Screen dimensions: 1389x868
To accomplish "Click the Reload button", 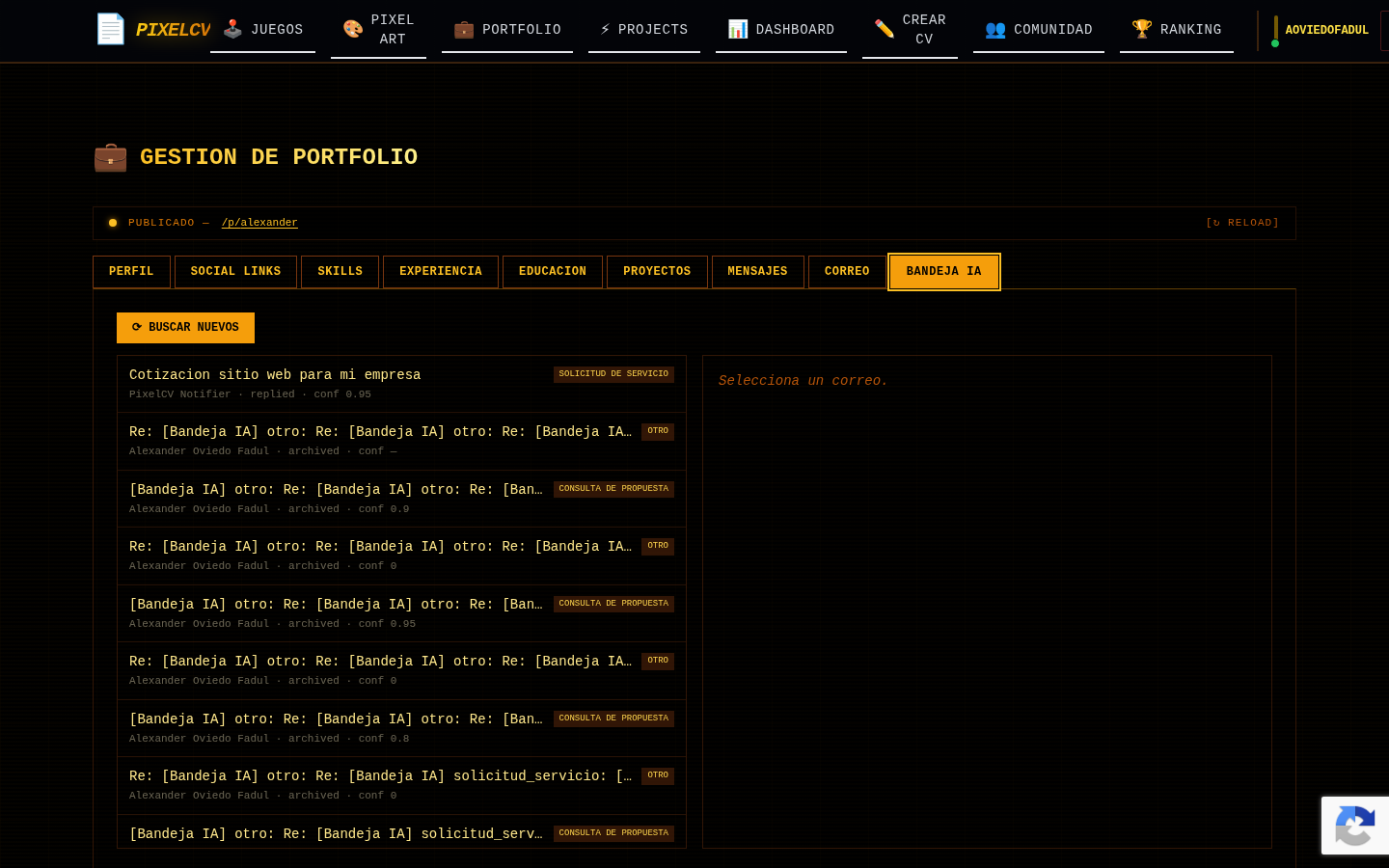I will (1242, 223).
